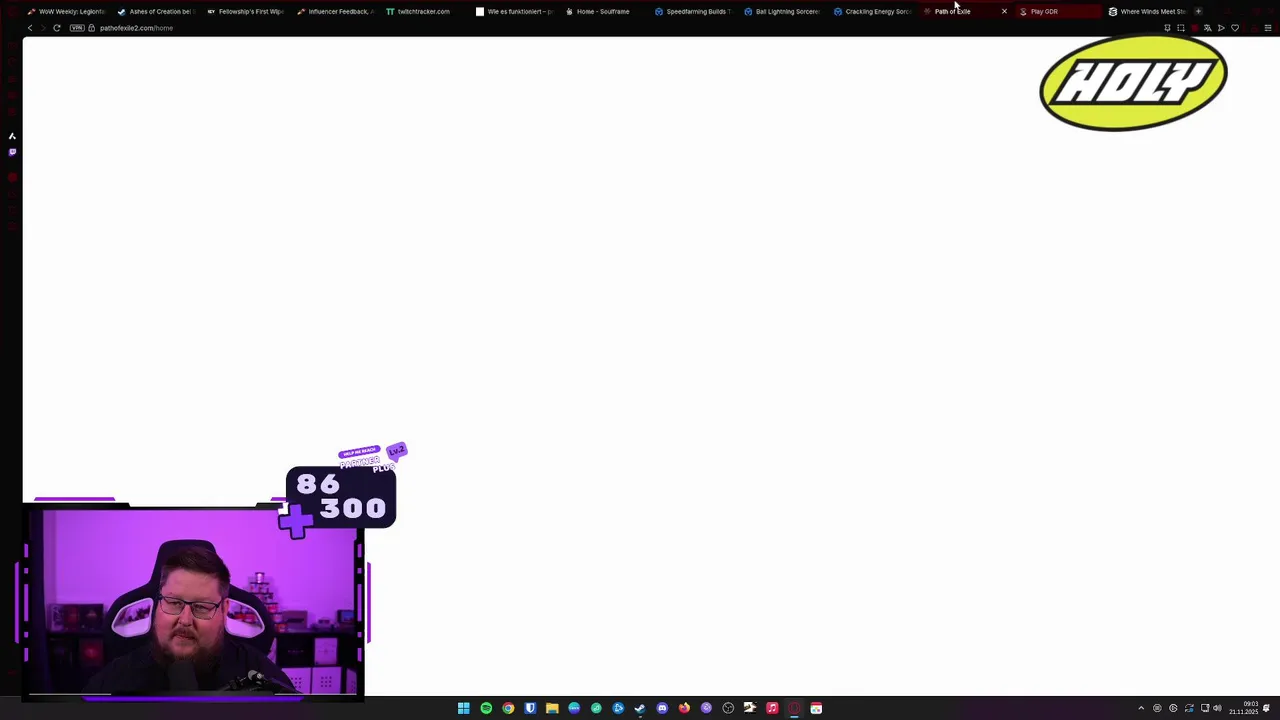Reload the pathofexile2.com page
The height and width of the screenshot is (720, 1280).
click(x=57, y=28)
